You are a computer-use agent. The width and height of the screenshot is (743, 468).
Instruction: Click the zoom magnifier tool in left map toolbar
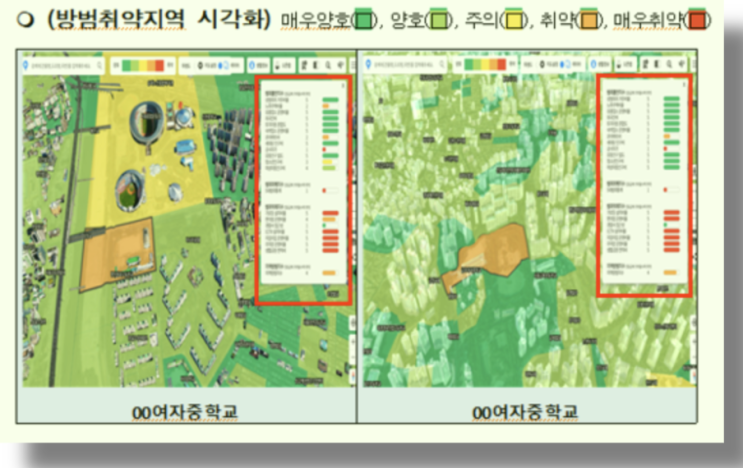(328, 65)
